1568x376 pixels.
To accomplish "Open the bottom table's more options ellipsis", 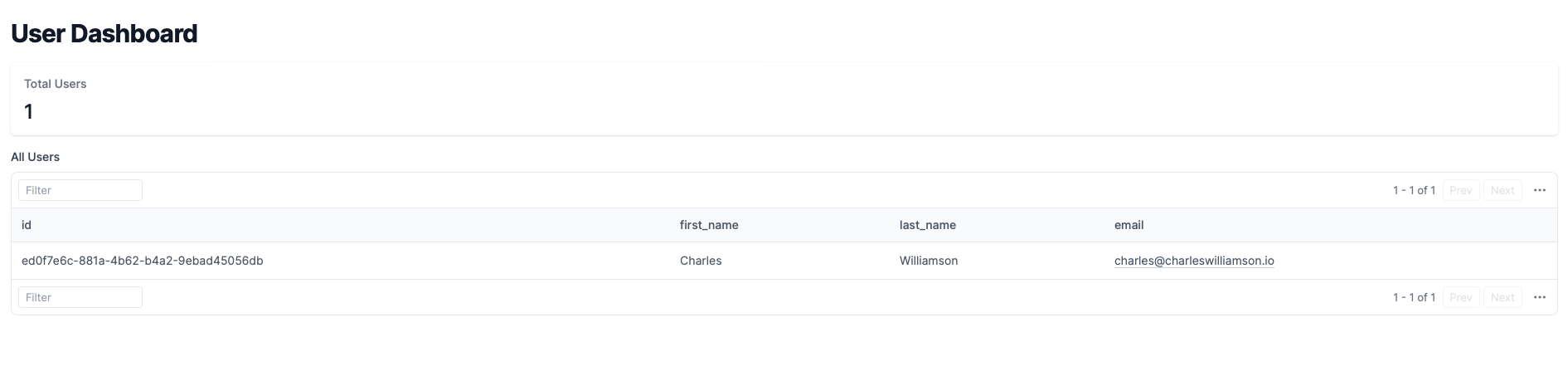I will tap(1540, 297).
